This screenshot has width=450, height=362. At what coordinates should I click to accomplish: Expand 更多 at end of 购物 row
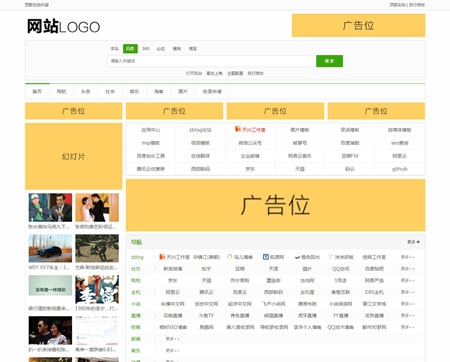click(407, 280)
